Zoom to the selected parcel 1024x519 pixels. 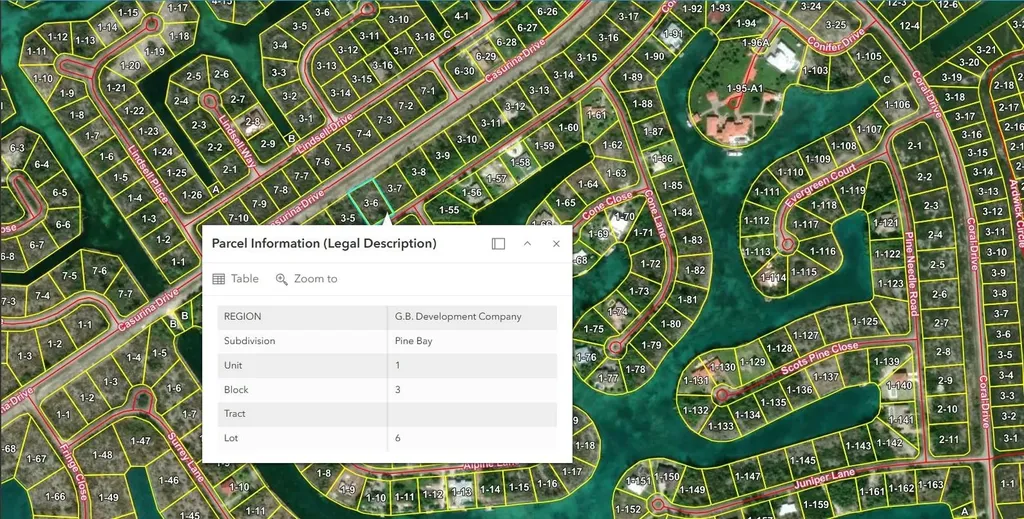click(x=306, y=279)
